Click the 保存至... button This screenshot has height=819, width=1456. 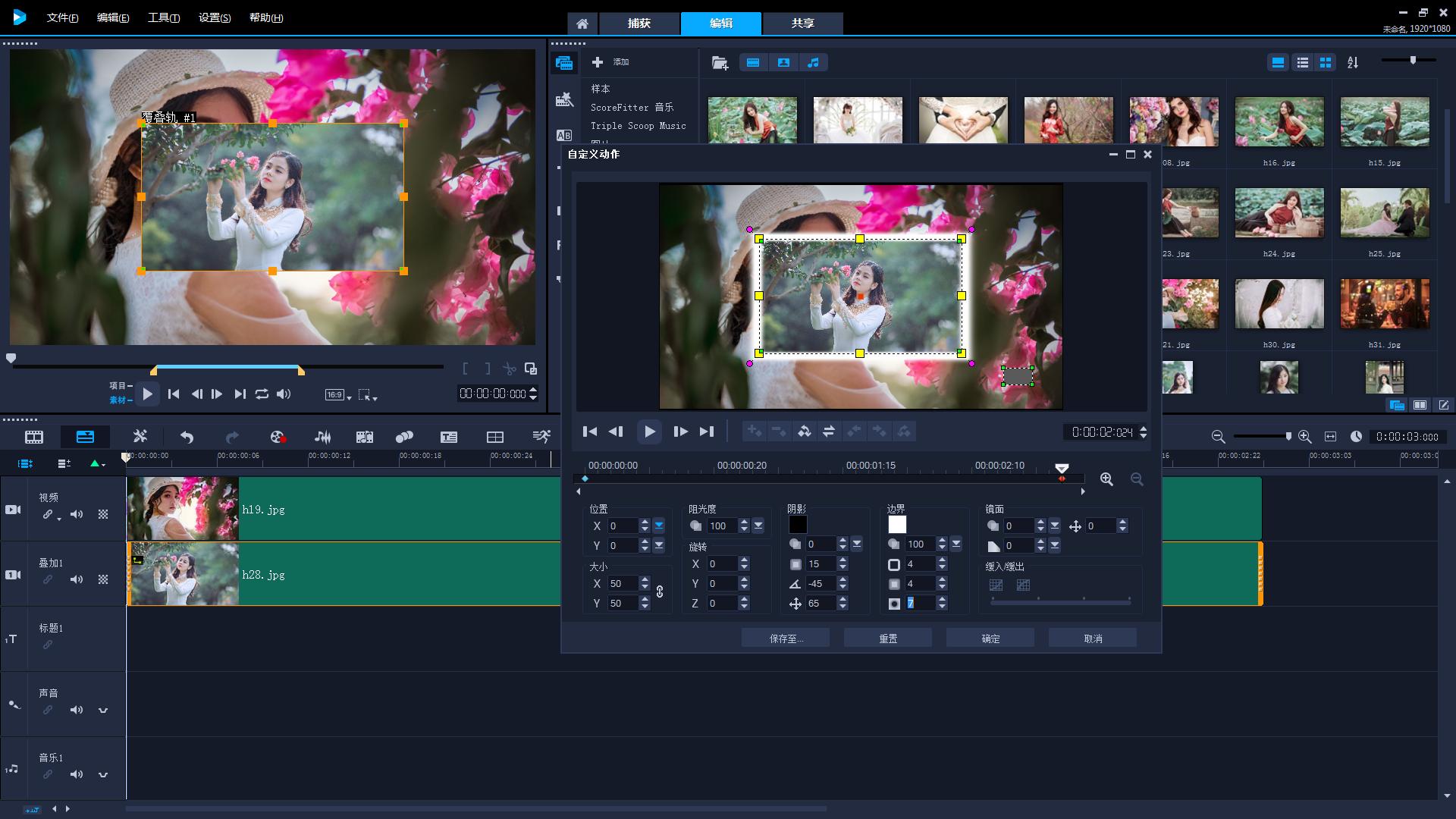786,639
